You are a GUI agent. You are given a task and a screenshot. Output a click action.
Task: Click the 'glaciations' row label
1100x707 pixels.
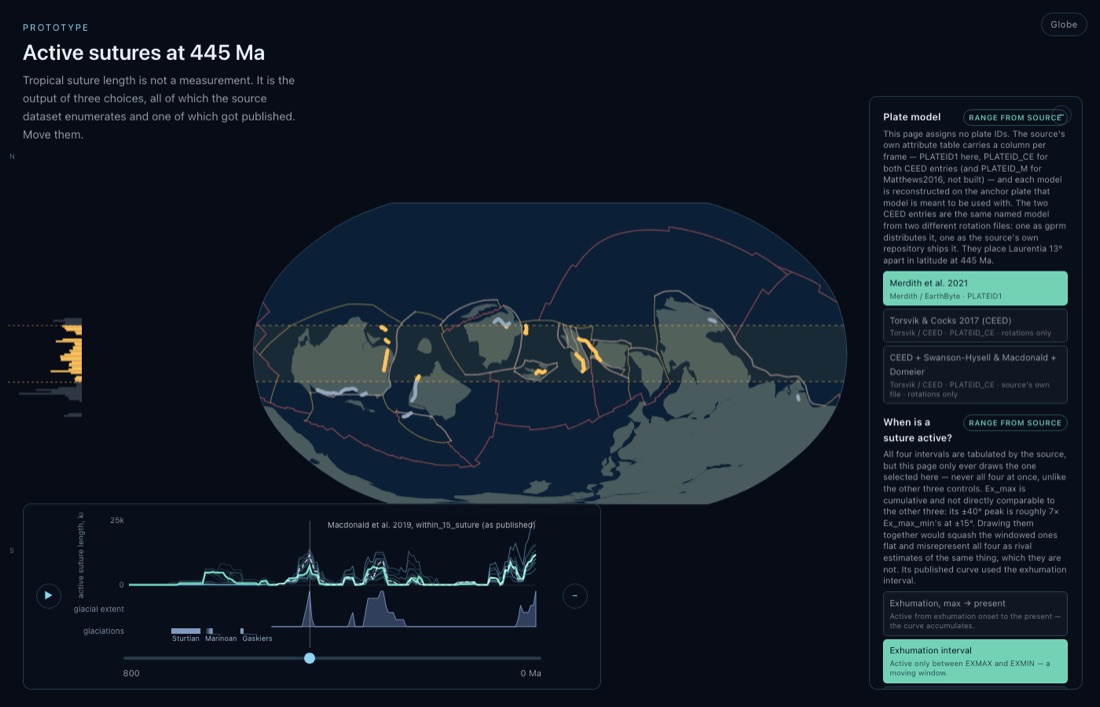pos(104,631)
